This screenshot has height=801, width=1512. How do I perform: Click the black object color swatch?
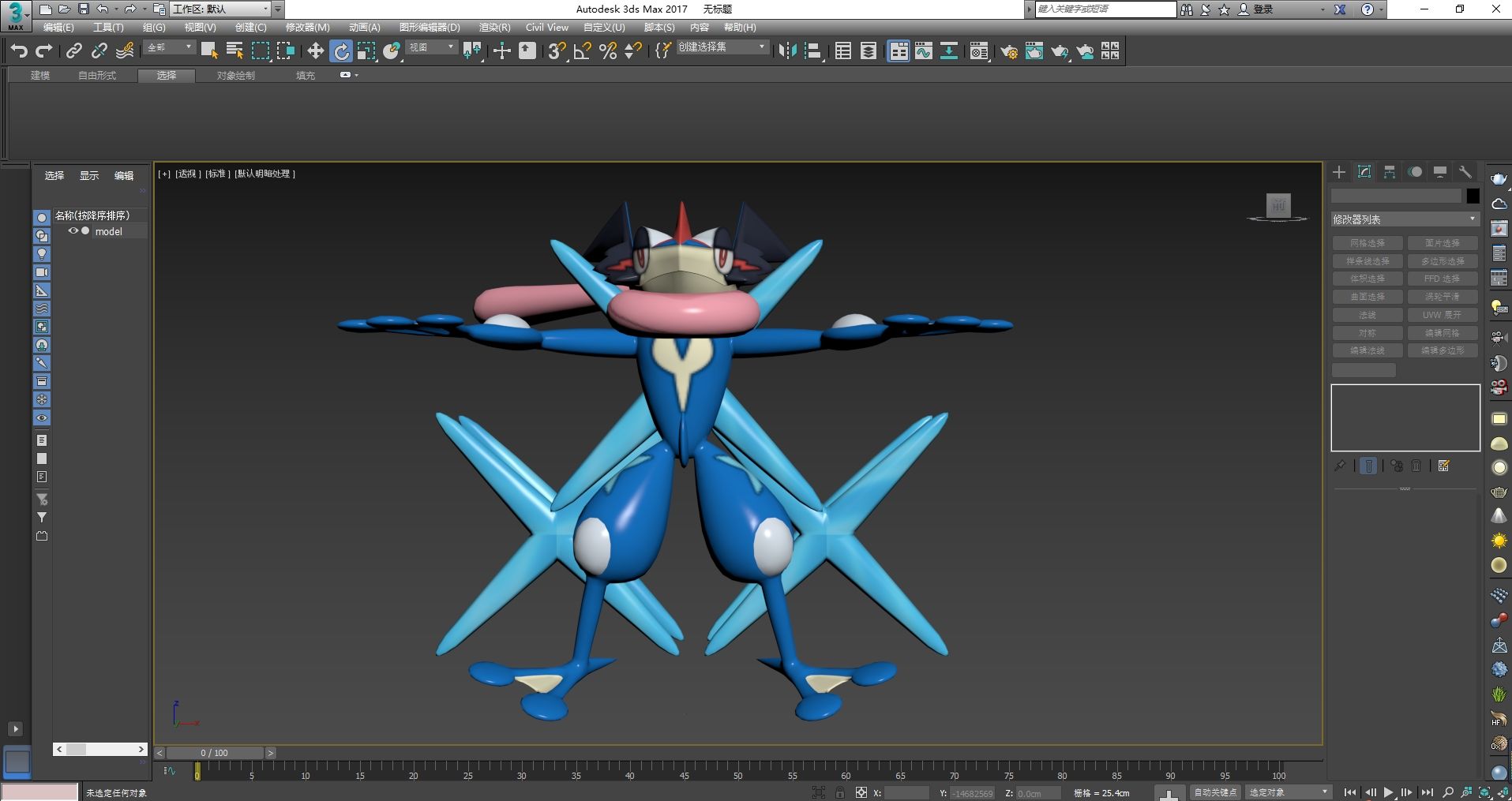[x=1473, y=197]
